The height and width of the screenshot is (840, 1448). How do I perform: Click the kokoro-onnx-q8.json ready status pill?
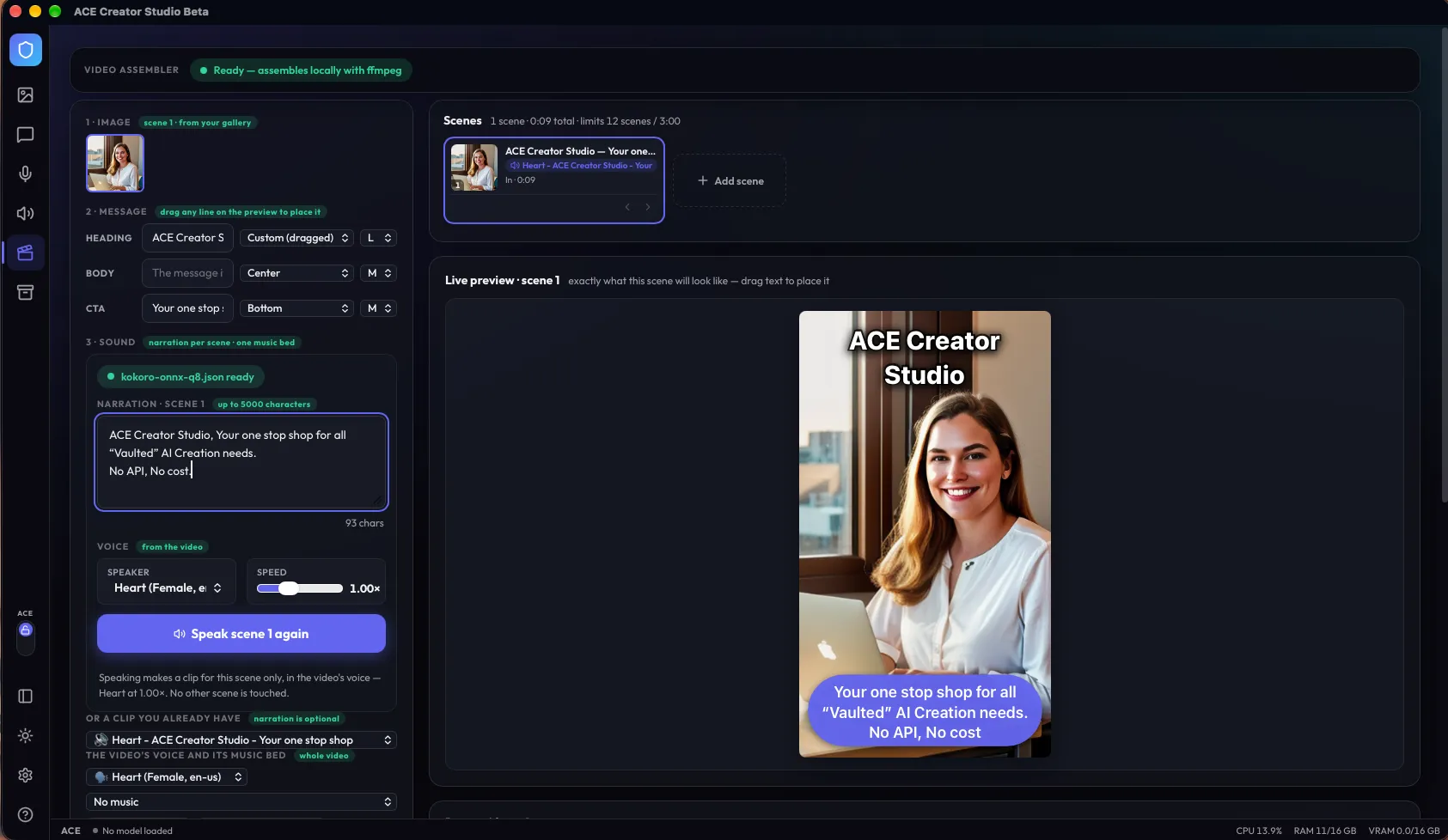tap(180, 377)
